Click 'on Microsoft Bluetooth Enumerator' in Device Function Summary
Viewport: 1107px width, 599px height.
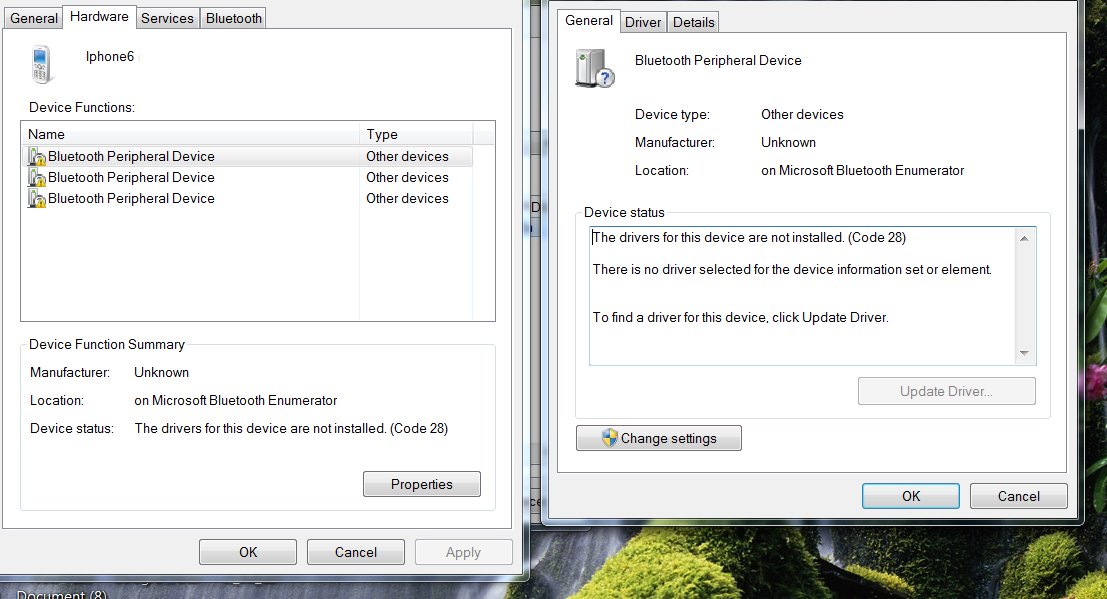pyautogui.click(x=236, y=401)
